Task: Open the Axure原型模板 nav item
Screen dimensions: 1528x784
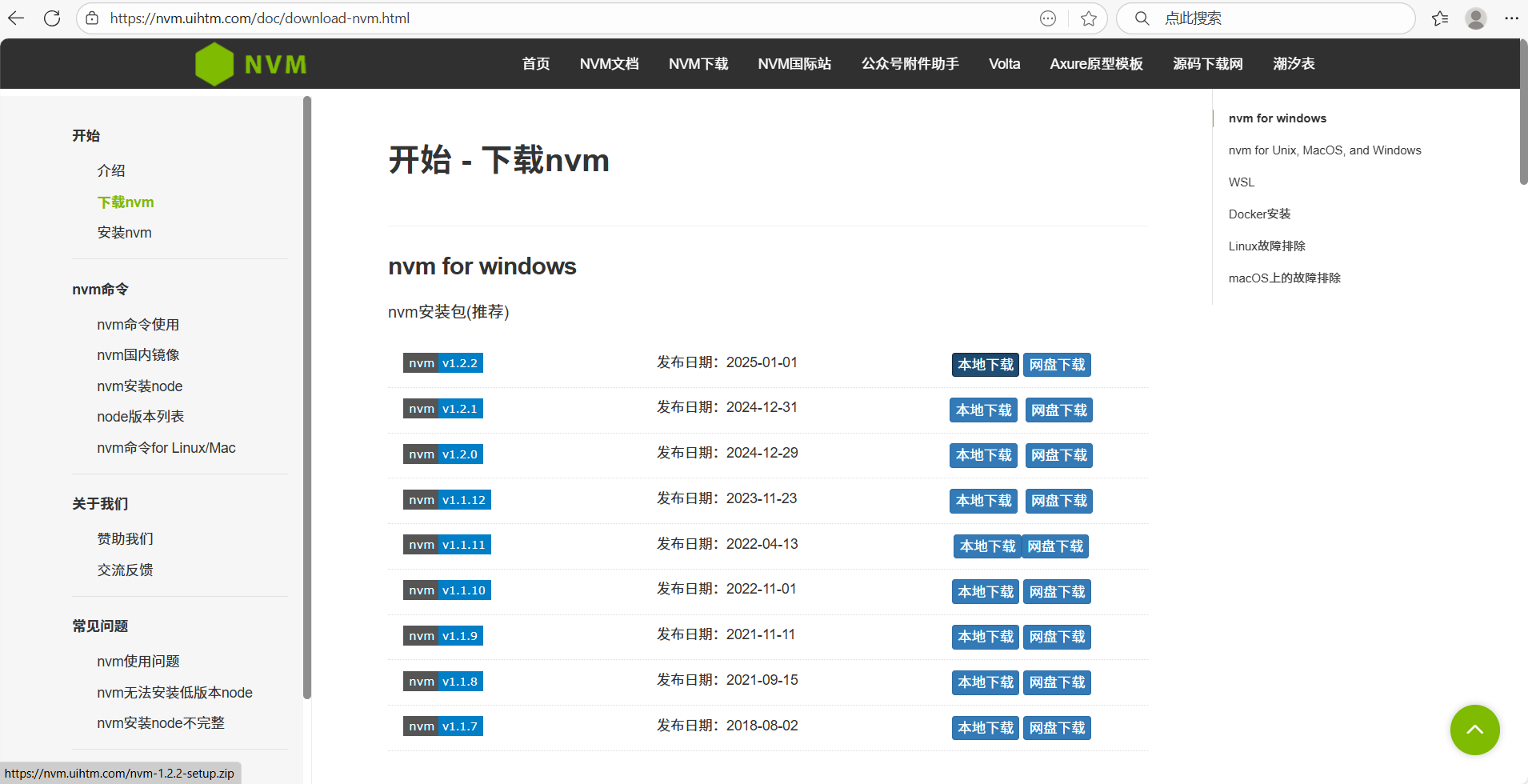Action: tap(1096, 64)
